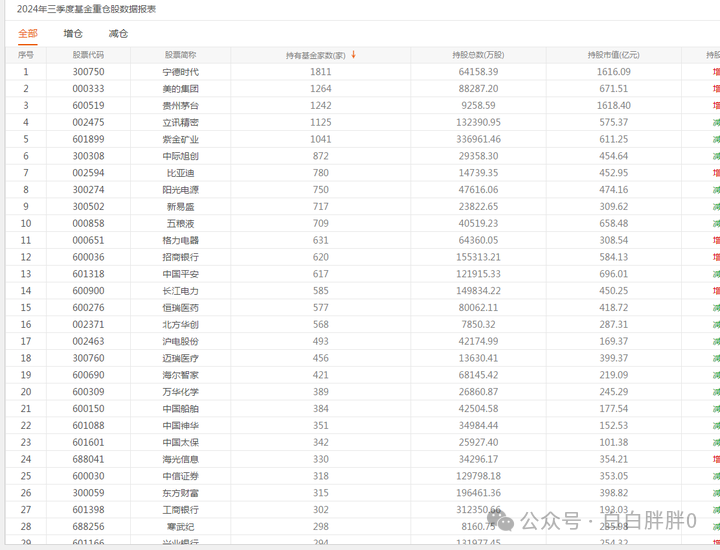The width and height of the screenshot is (720, 550).
Task: Select shares total 336961.46
Action: click(478, 139)
